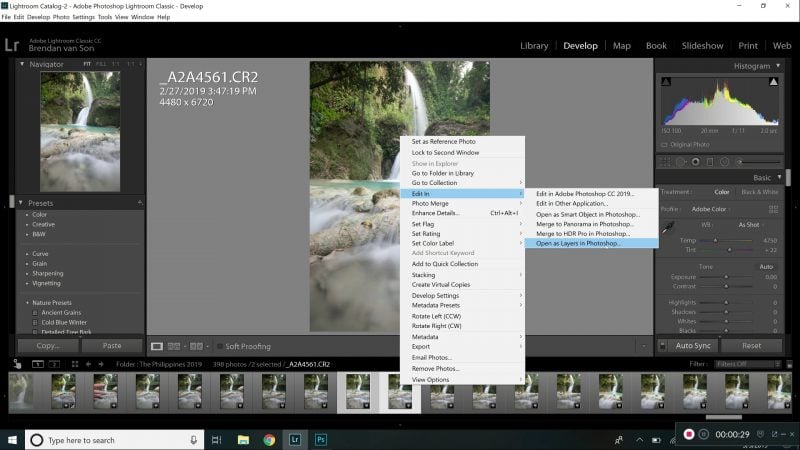Choose Edit in Adobe Photoshop CC 2019
The width and height of the screenshot is (800, 450).
click(592, 194)
